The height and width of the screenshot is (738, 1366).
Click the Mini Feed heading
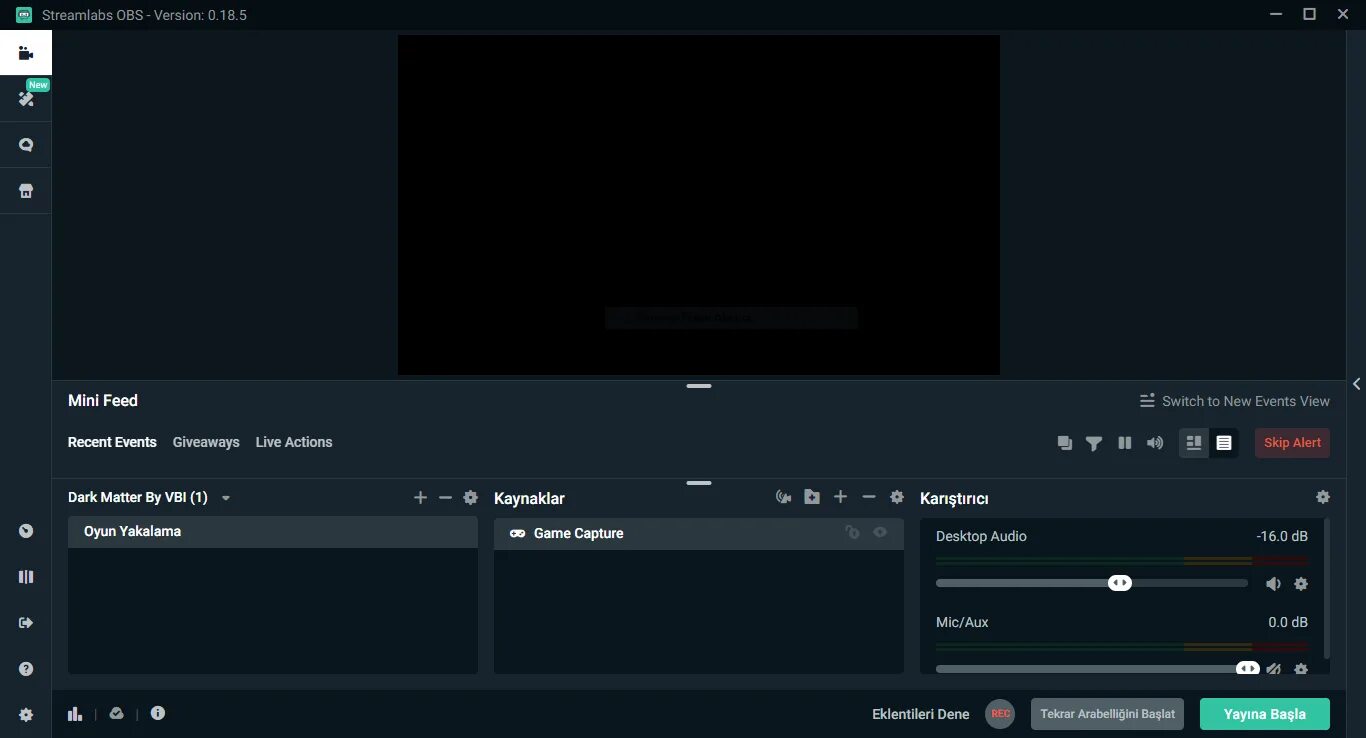coord(103,400)
